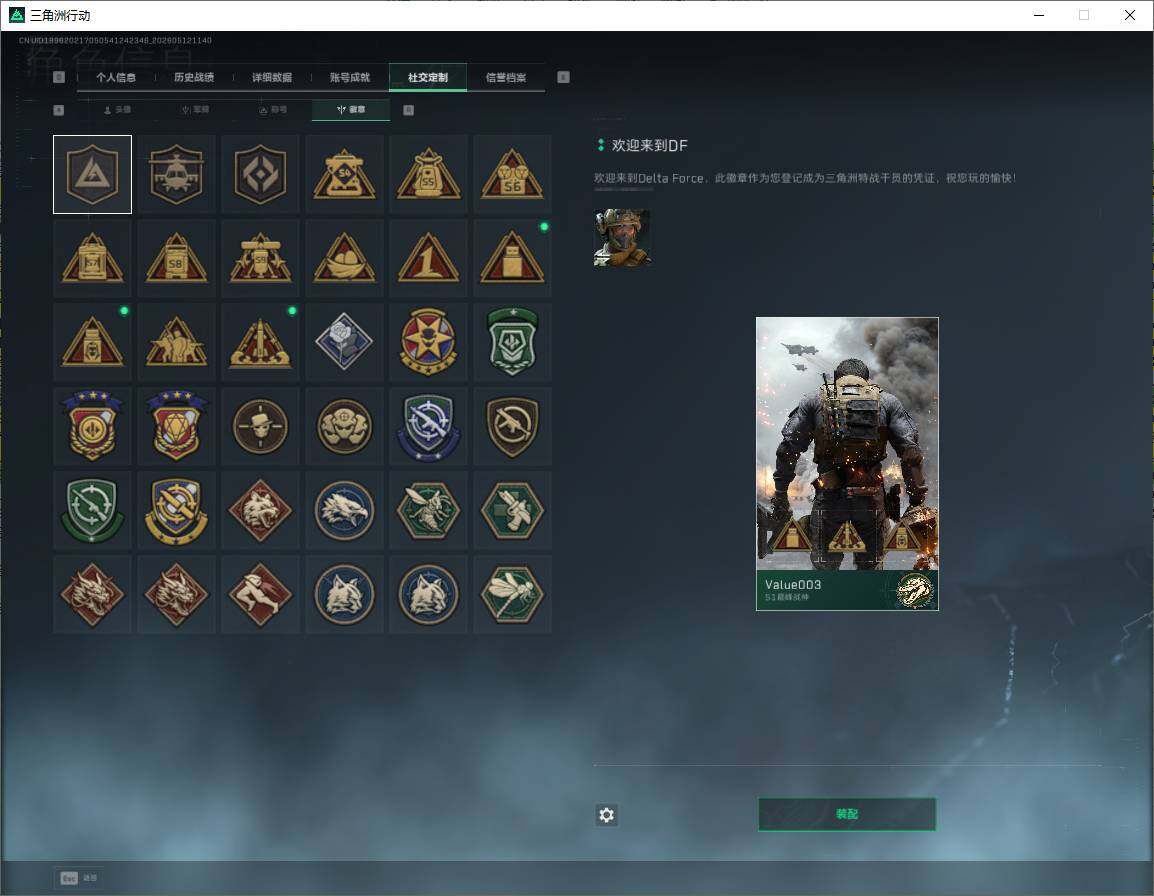Click the Value003 player name text
Viewport: 1154px width, 896px height.
click(793, 585)
